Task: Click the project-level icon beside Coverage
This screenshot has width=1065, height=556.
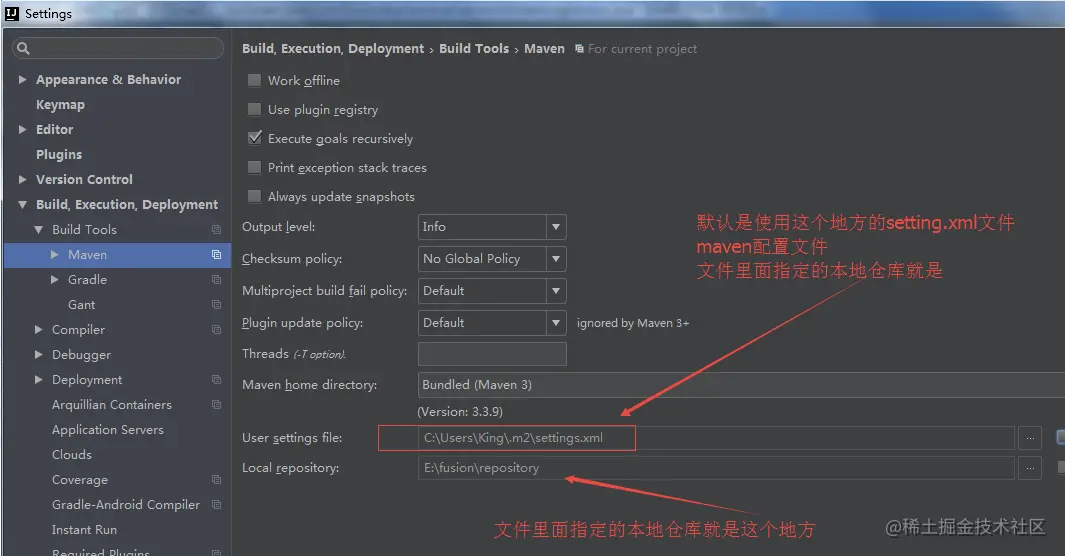Action: tap(216, 480)
